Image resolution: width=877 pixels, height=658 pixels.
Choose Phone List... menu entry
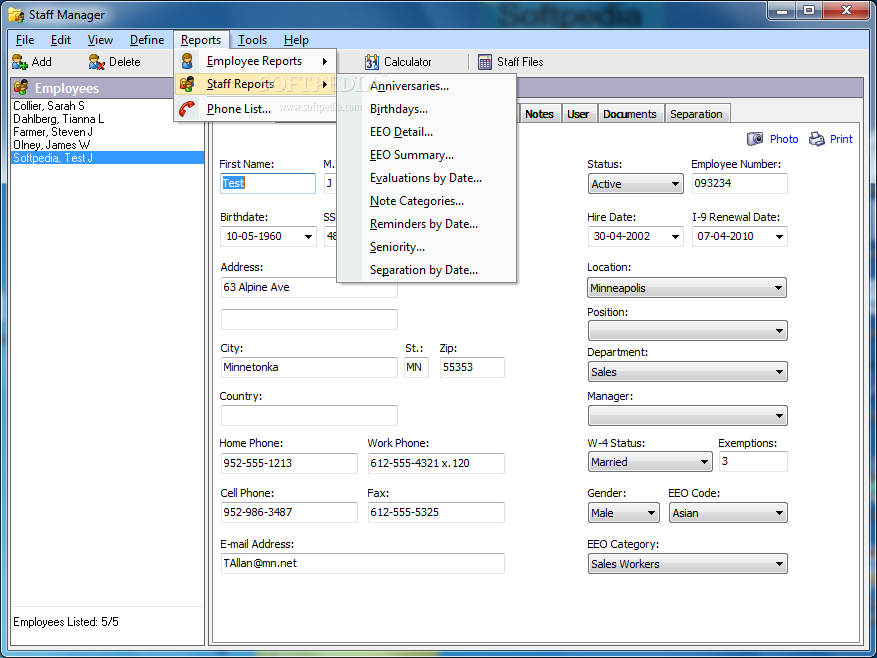(256, 109)
